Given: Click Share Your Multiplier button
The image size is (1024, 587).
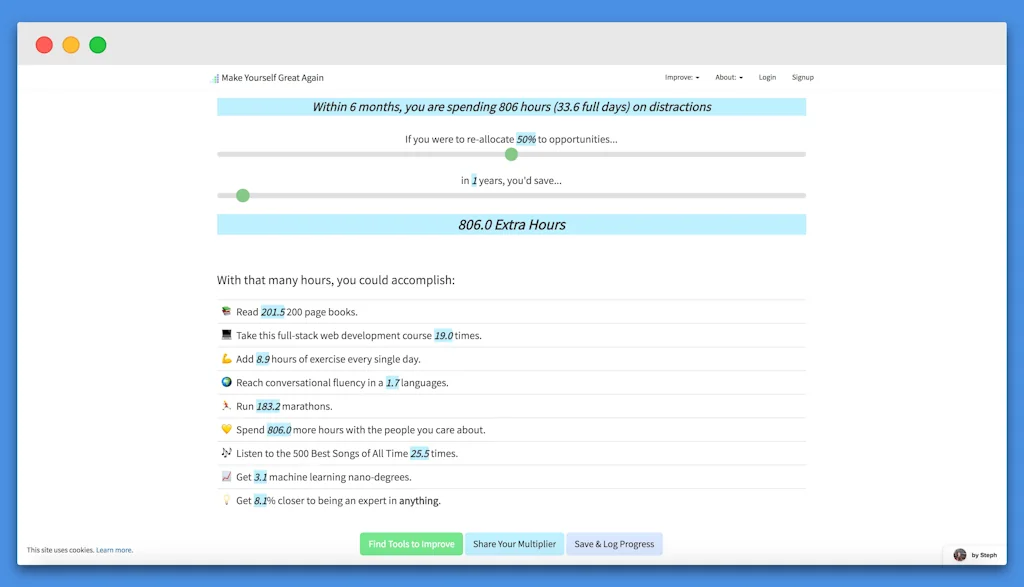Looking at the screenshot, I should coord(514,544).
